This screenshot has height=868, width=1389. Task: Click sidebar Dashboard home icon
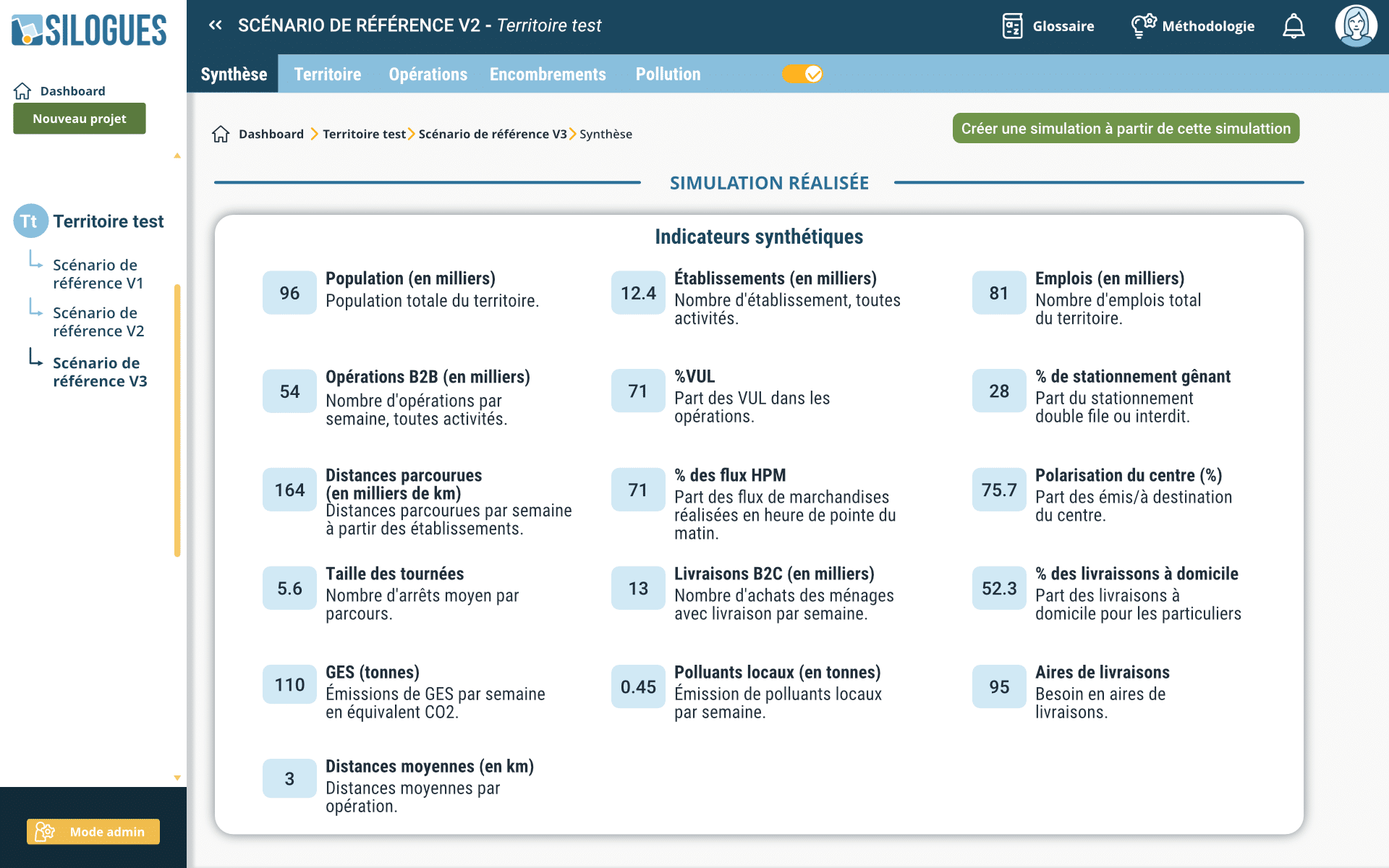pos(22,91)
